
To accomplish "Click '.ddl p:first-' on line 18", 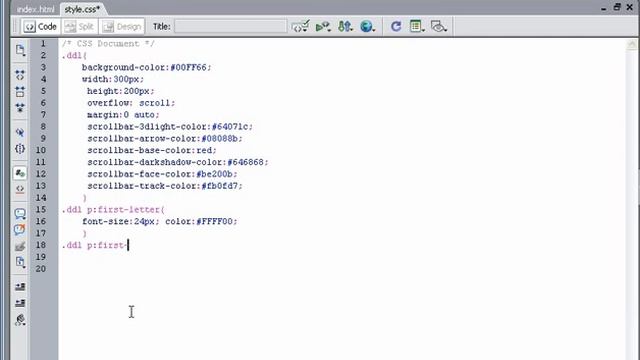I will (95, 245).
